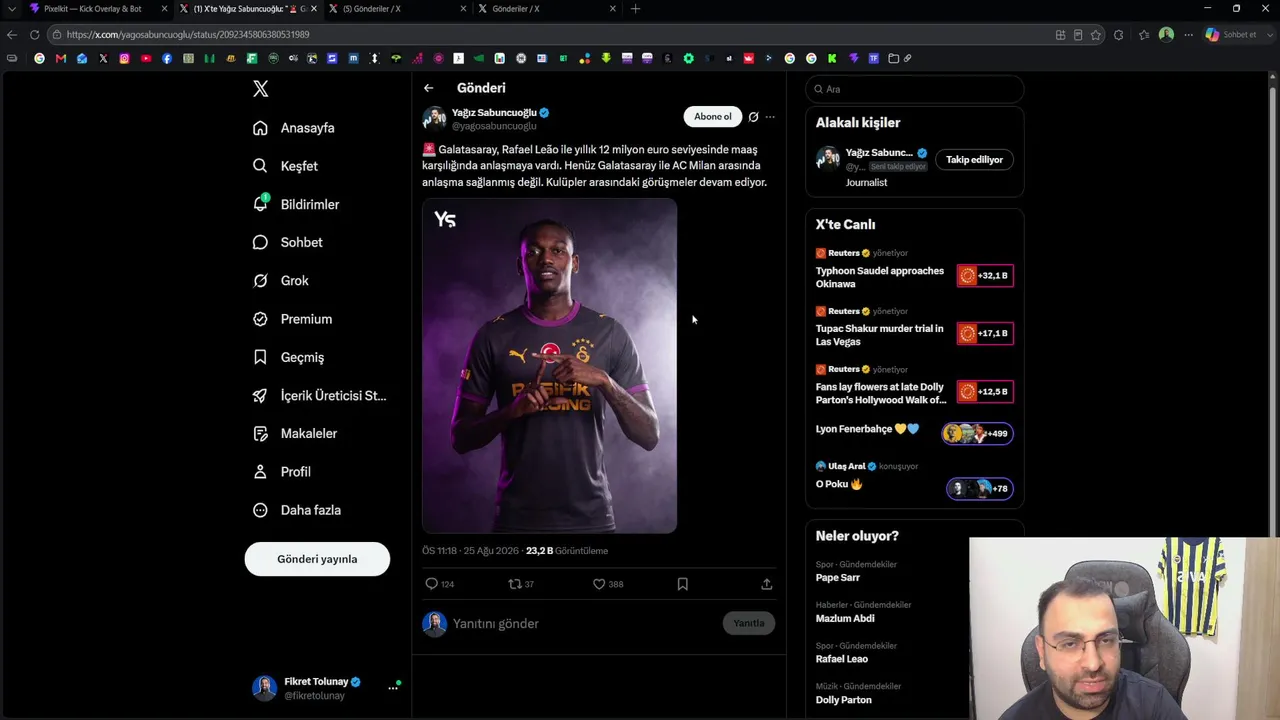Click the Makaleler icon in sidebar
This screenshot has height=720, width=1280.
[260, 434]
